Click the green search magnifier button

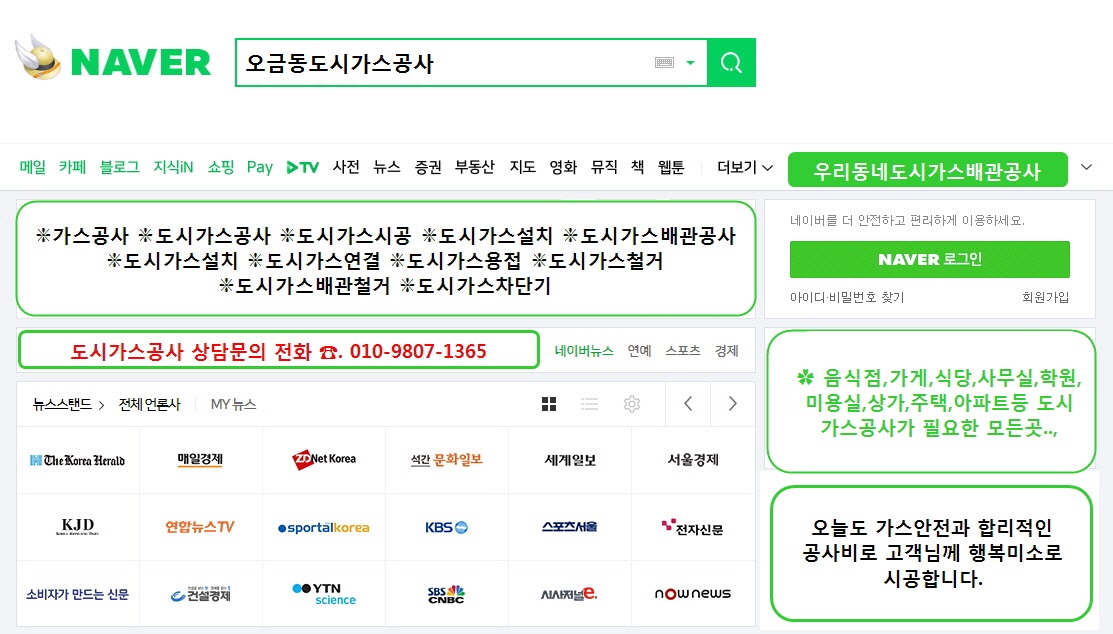731,62
